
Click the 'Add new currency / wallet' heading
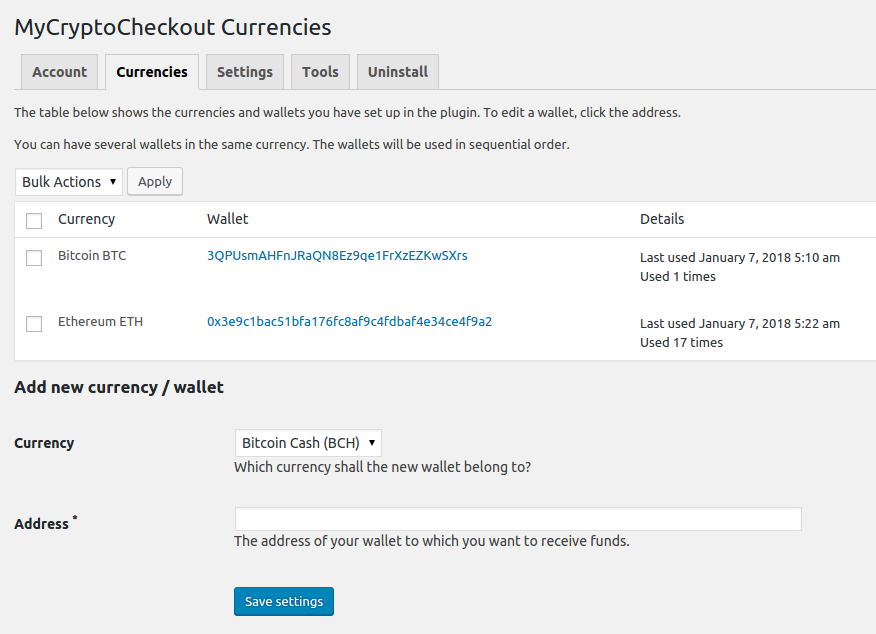(119, 387)
